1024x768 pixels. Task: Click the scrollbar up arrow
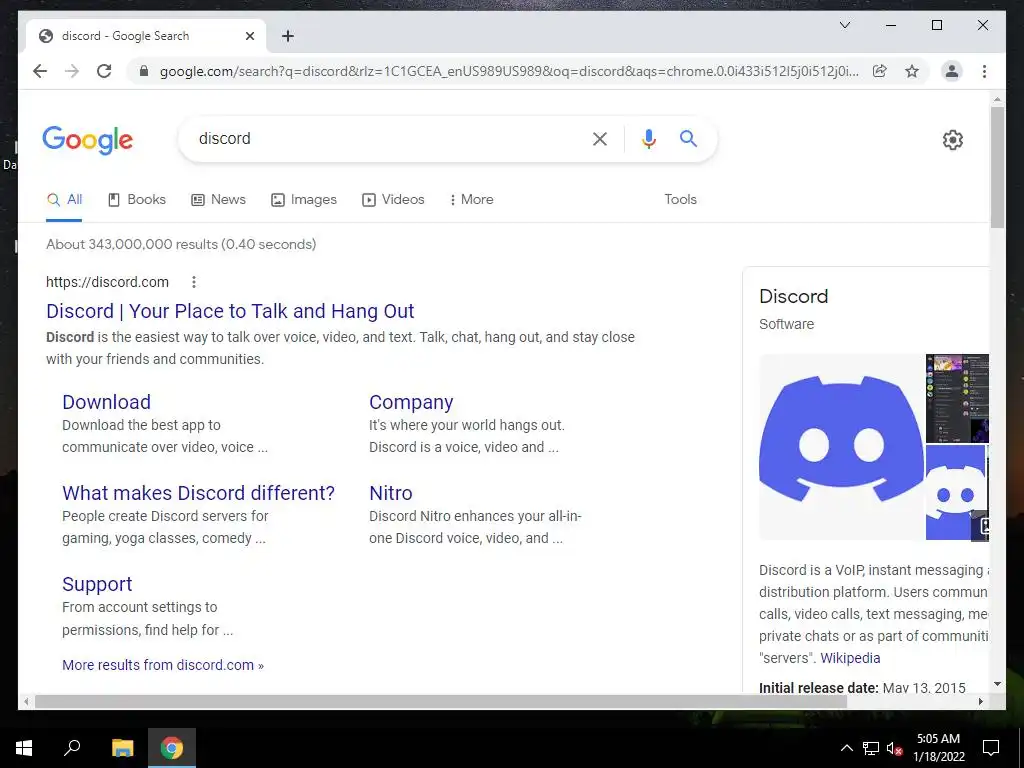coord(997,100)
